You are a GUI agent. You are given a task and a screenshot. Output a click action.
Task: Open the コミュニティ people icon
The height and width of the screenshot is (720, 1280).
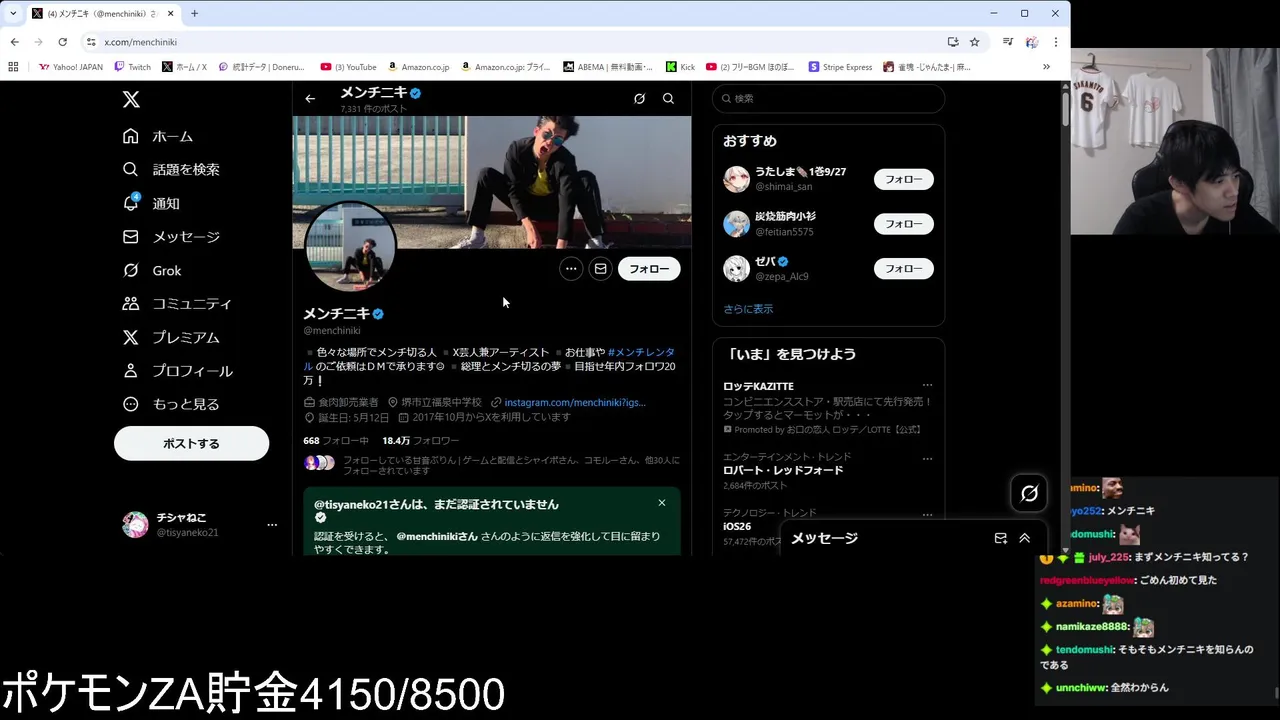(131, 303)
